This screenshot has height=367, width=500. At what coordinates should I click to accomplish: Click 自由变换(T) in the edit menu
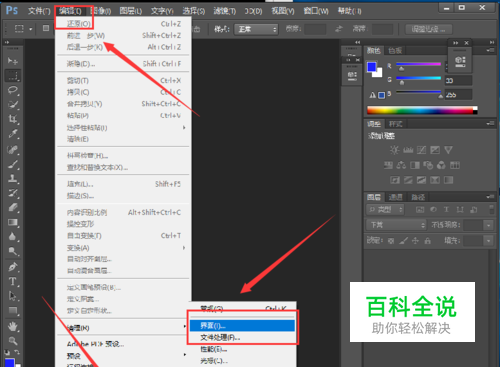pyautogui.click(x=123, y=236)
